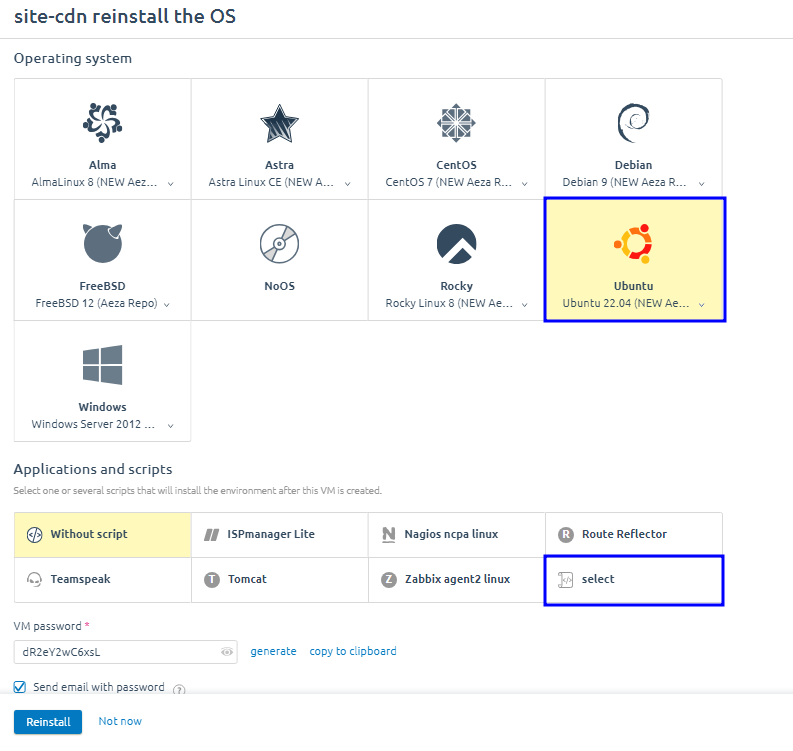This screenshot has height=751, width=793.
Task: Choose the Astra star icon
Action: click(279, 123)
